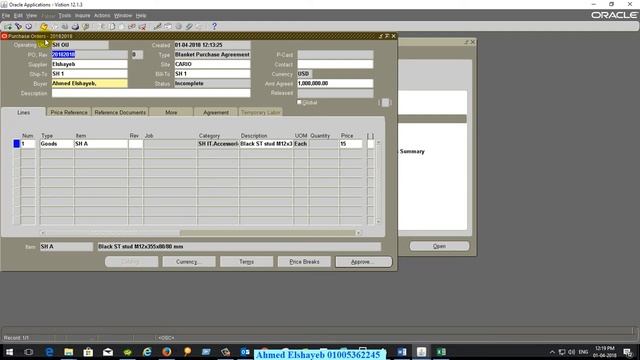Open Excel from the taskbar
Screen dimensions: 640x360
(x=441, y=352)
